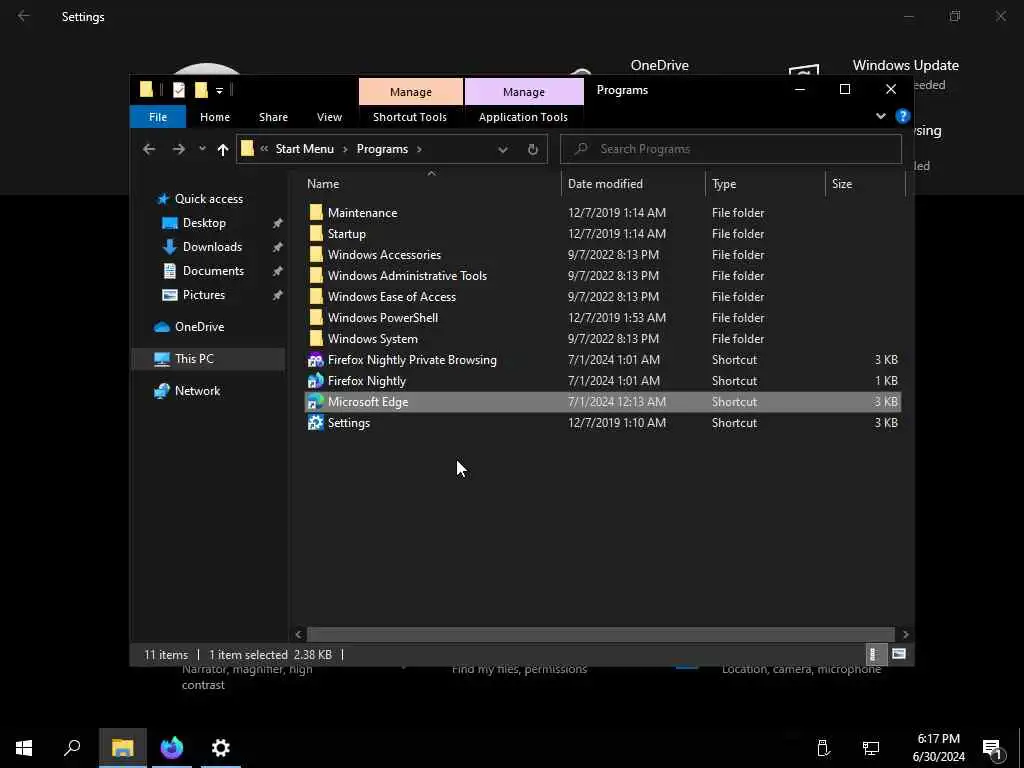Viewport: 1024px width, 768px height.
Task: Open taskbar search magnifier
Action: pyautogui.click(x=72, y=748)
